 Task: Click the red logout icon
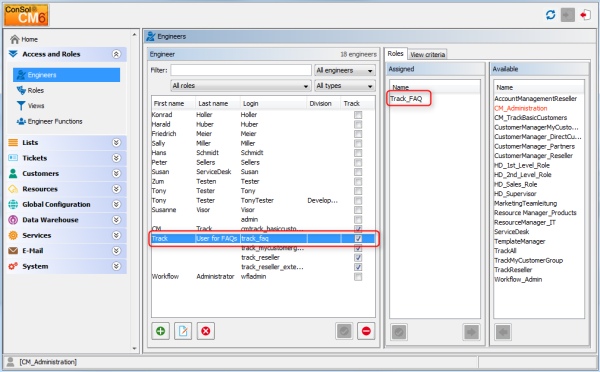point(585,15)
